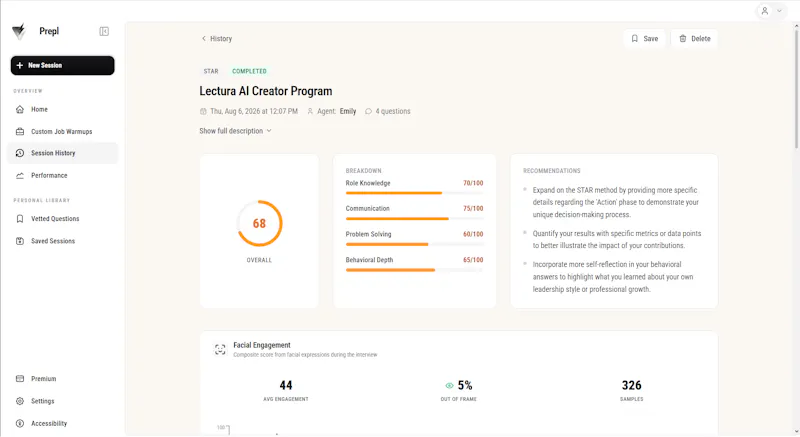This screenshot has height=437, width=800.
Task: Click the Problem Solving progress bar
Action: coord(414,244)
